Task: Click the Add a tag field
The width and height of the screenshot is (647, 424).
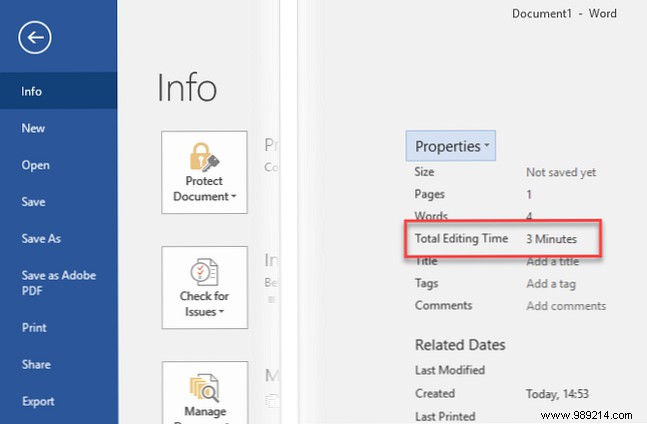Action: tap(551, 284)
